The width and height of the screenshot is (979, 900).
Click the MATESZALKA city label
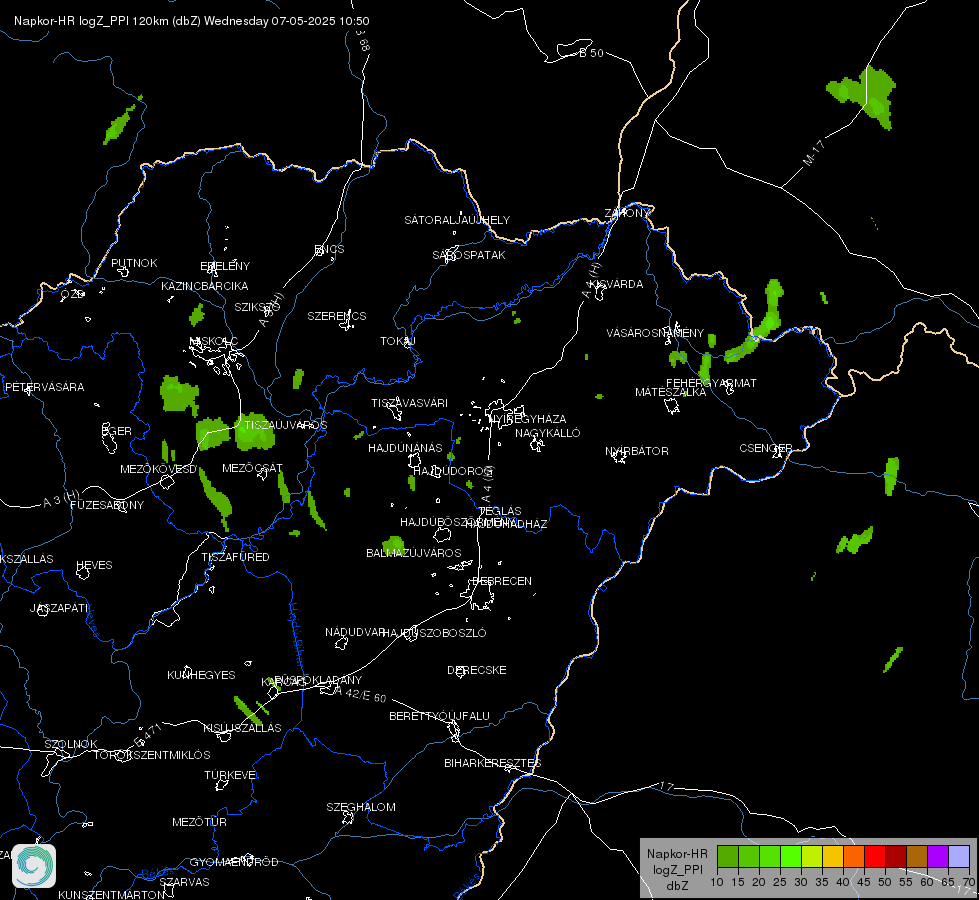coord(671,392)
